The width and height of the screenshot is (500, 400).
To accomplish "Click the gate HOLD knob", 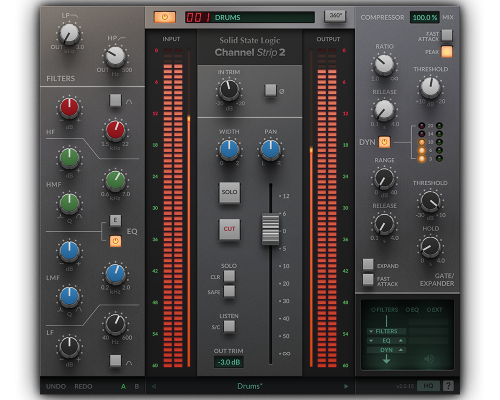I will (430, 247).
